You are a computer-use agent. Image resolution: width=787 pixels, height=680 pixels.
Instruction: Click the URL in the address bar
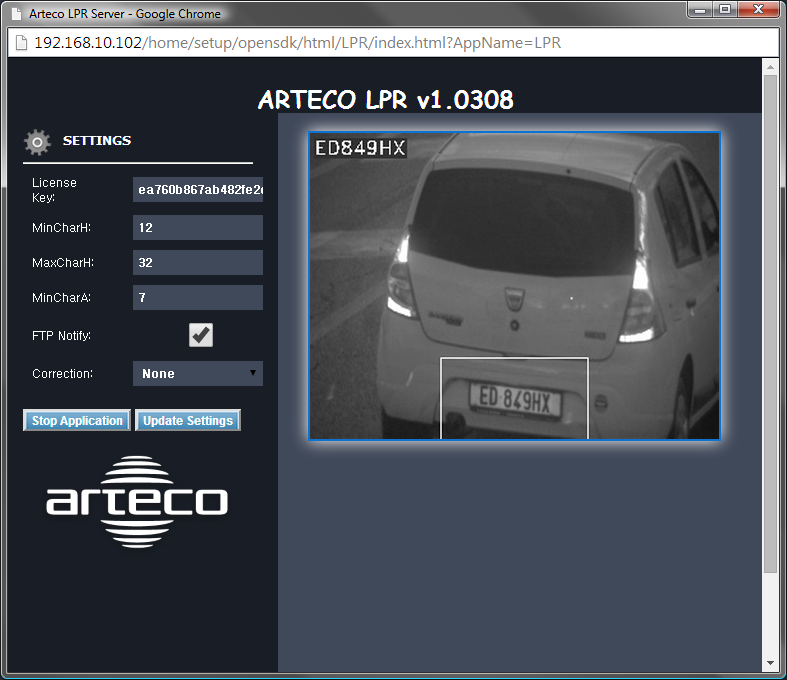click(x=297, y=43)
